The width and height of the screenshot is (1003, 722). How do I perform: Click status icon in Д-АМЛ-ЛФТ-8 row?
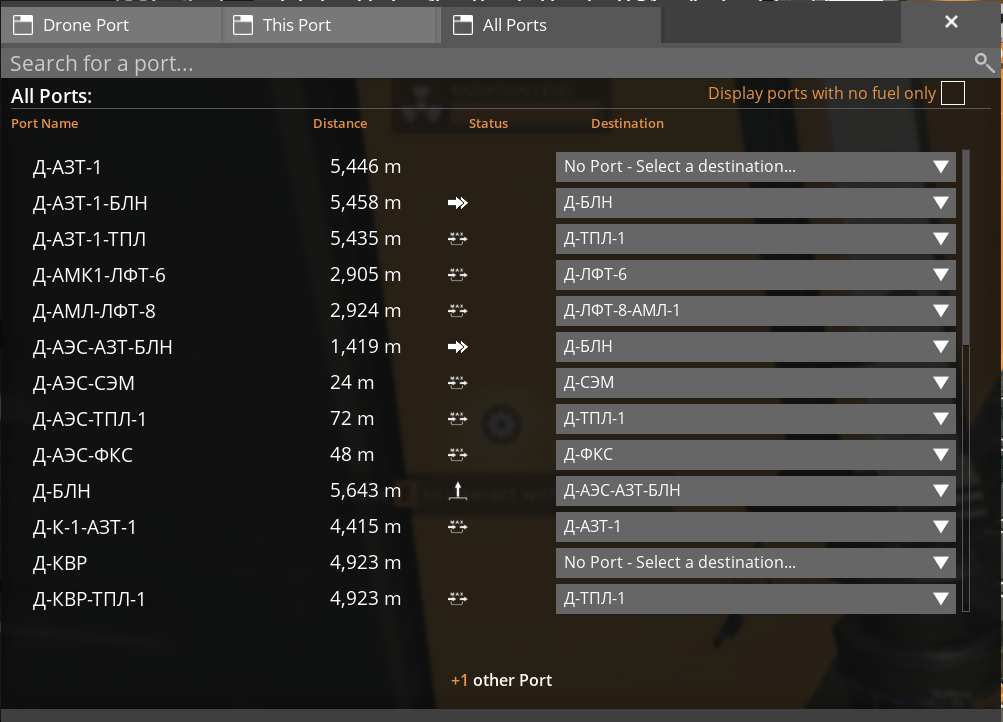coord(457,311)
